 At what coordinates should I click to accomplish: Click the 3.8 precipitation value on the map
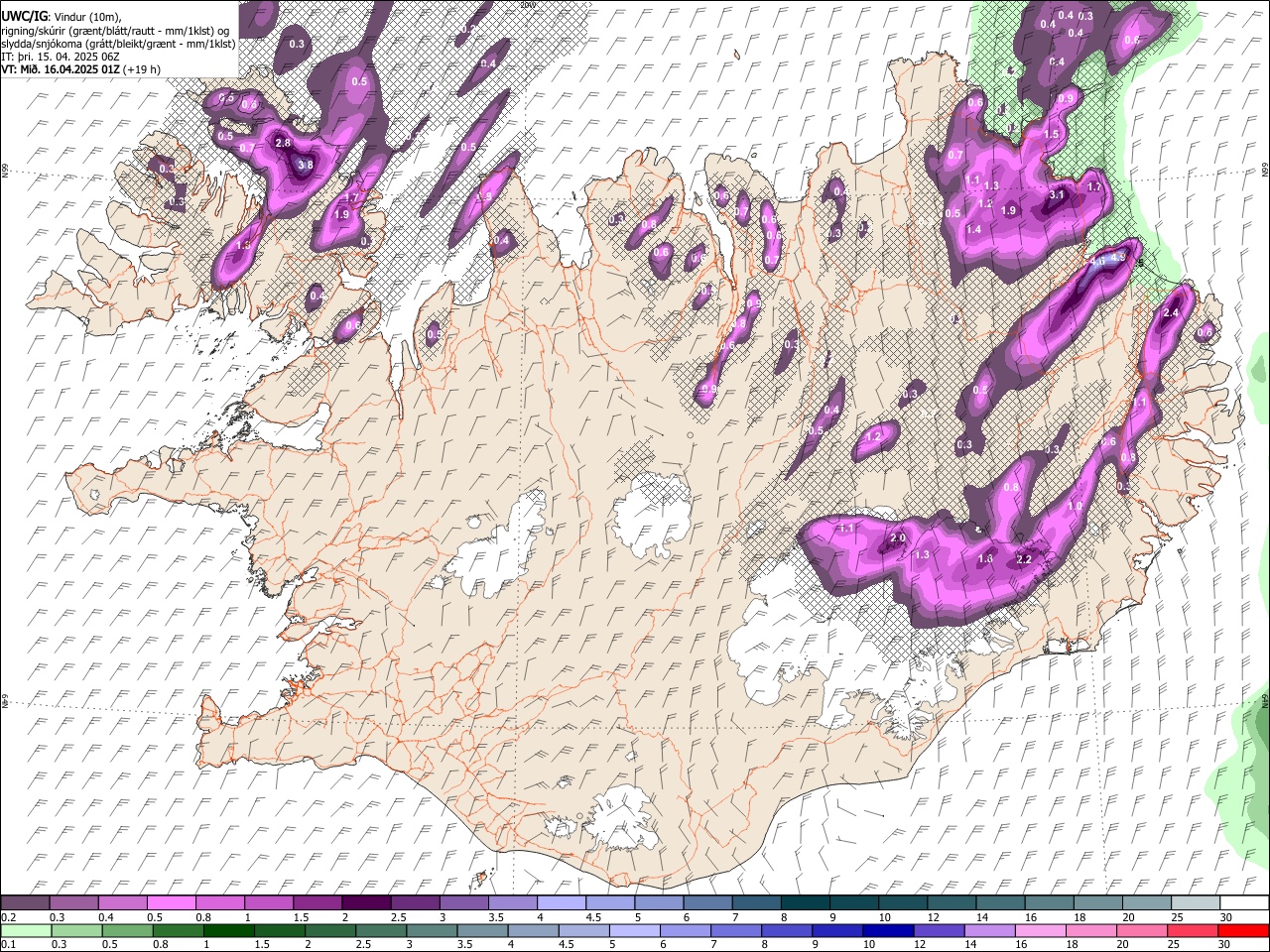306,165
